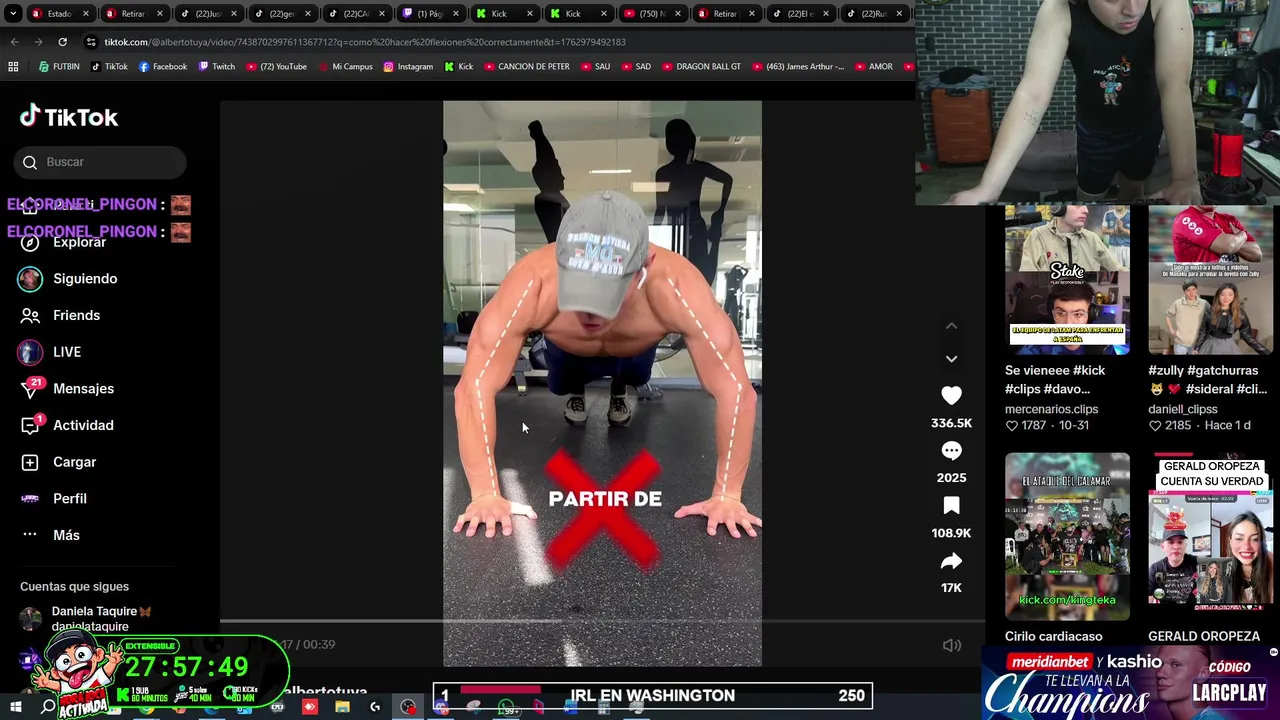Open the AMOR bookmark
The width and height of the screenshot is (1280, 720).
873,67
